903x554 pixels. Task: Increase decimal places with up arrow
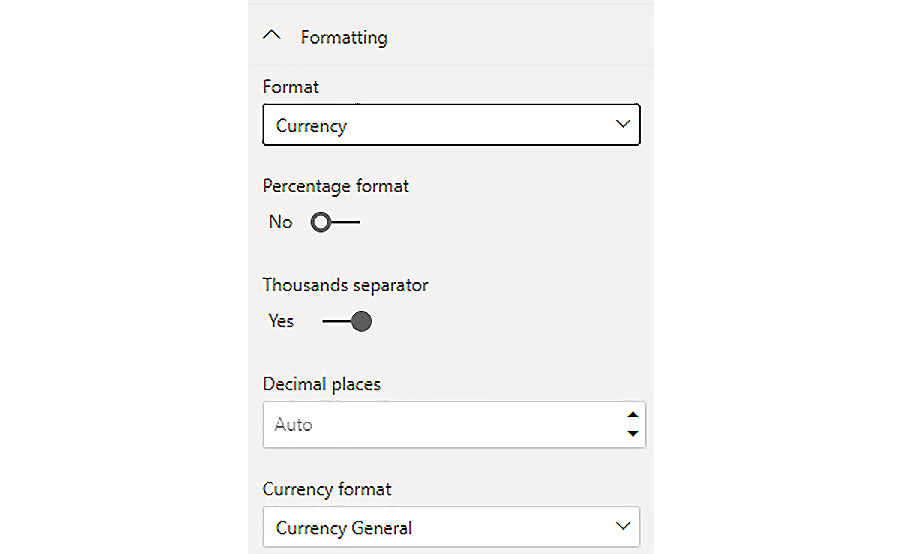point(632,415)
